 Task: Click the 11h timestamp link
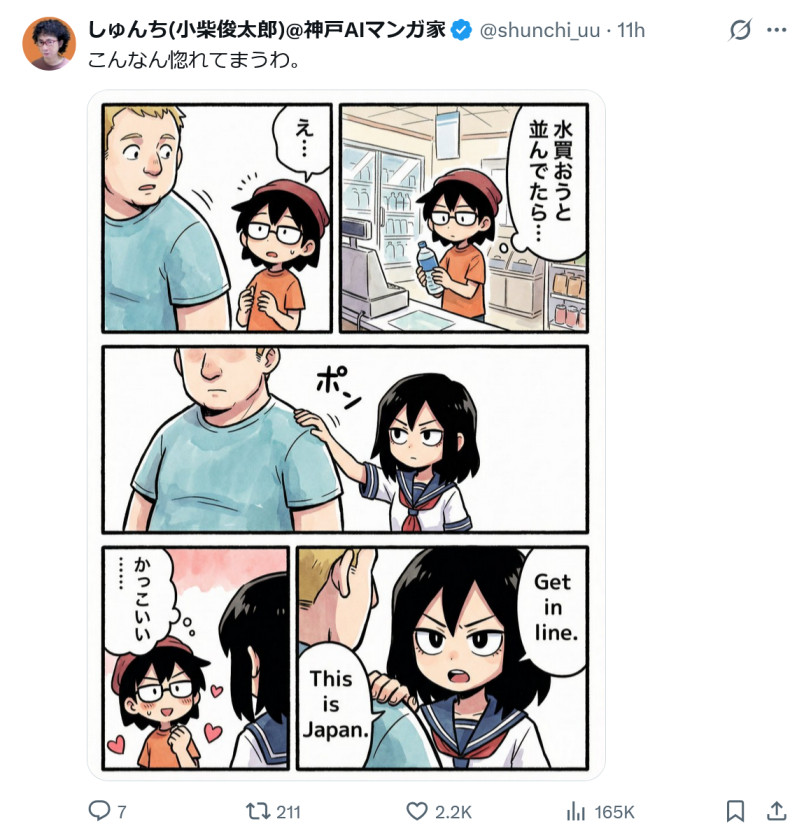click(631, 31)
